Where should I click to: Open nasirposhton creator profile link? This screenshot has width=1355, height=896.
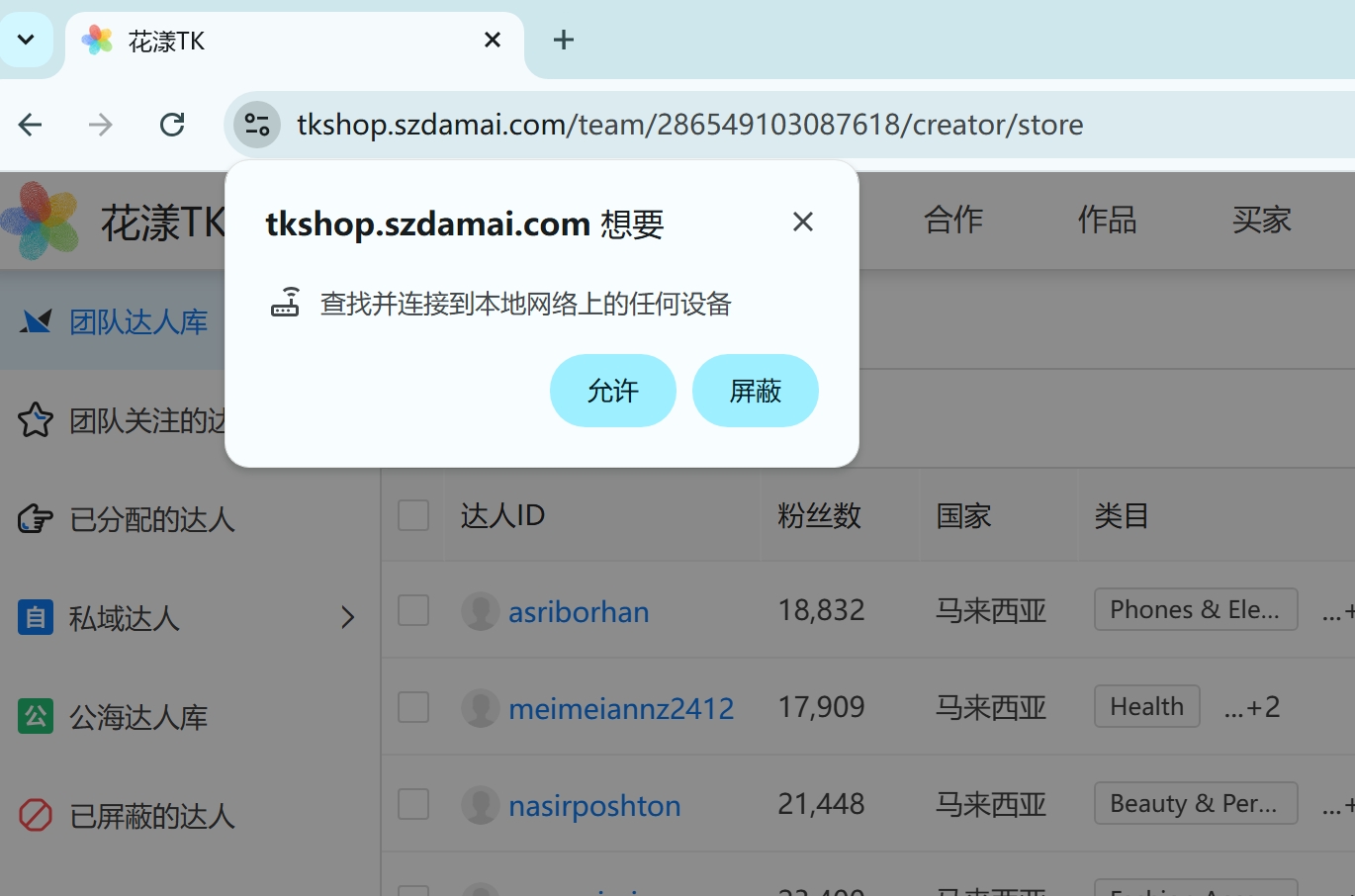pyautogui.click(x=594, y=806)
